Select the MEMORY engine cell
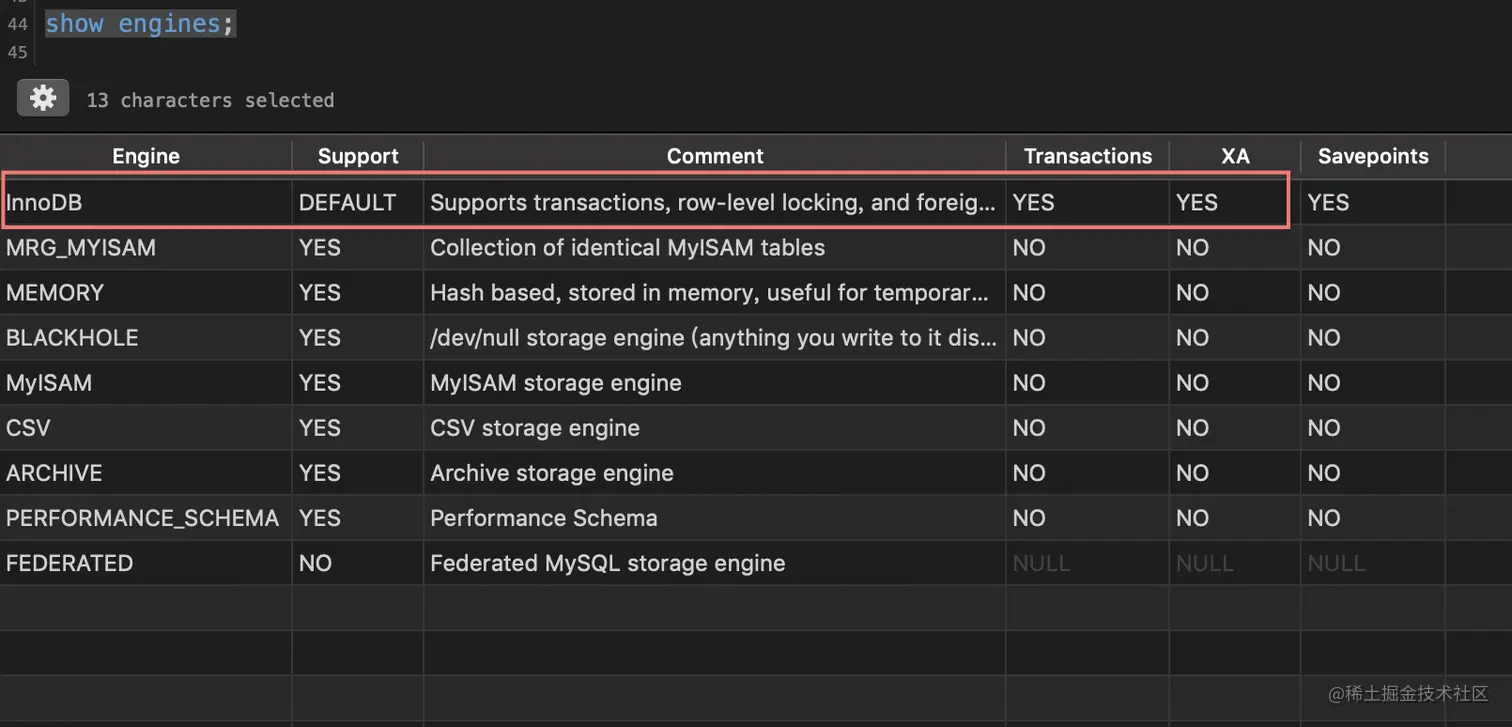Screen dimensions: 1512x727 pos(146,292)
